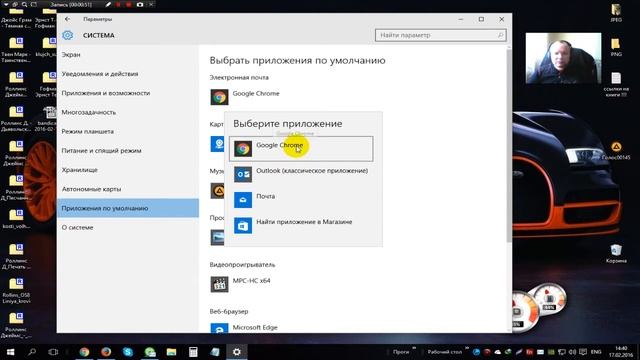This screenshot has width=640, height=360.
Task: Open Уведомления и действия section
Action: click(128, 73)
